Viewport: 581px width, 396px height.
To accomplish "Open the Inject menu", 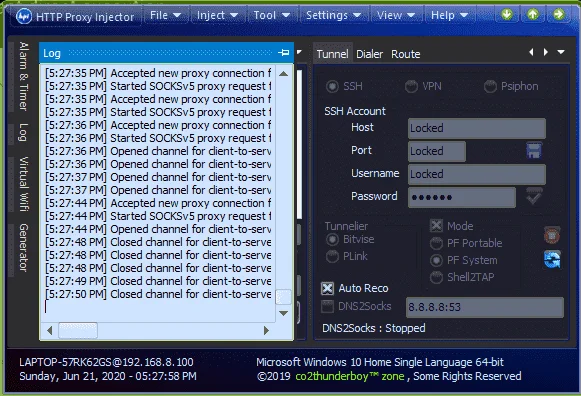I will point(217,15).
